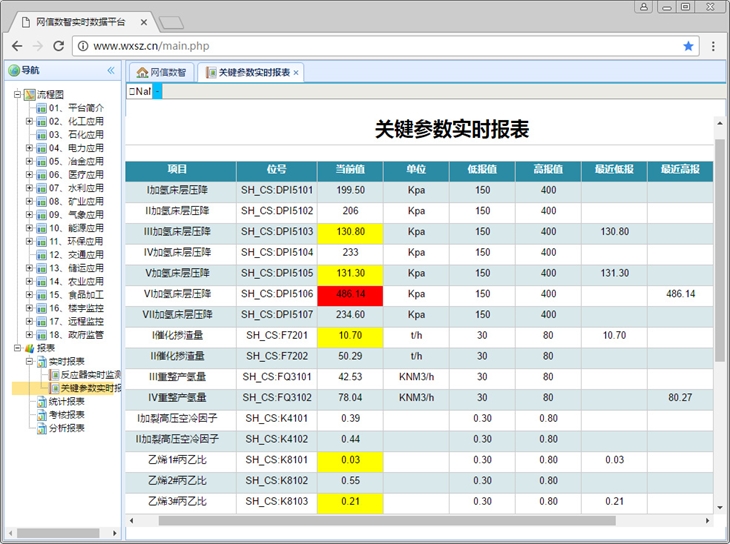Screen dimensions: 730x544
Task: Click the 反应器实时监测 report icon
Action: click(x=54, y=374)
